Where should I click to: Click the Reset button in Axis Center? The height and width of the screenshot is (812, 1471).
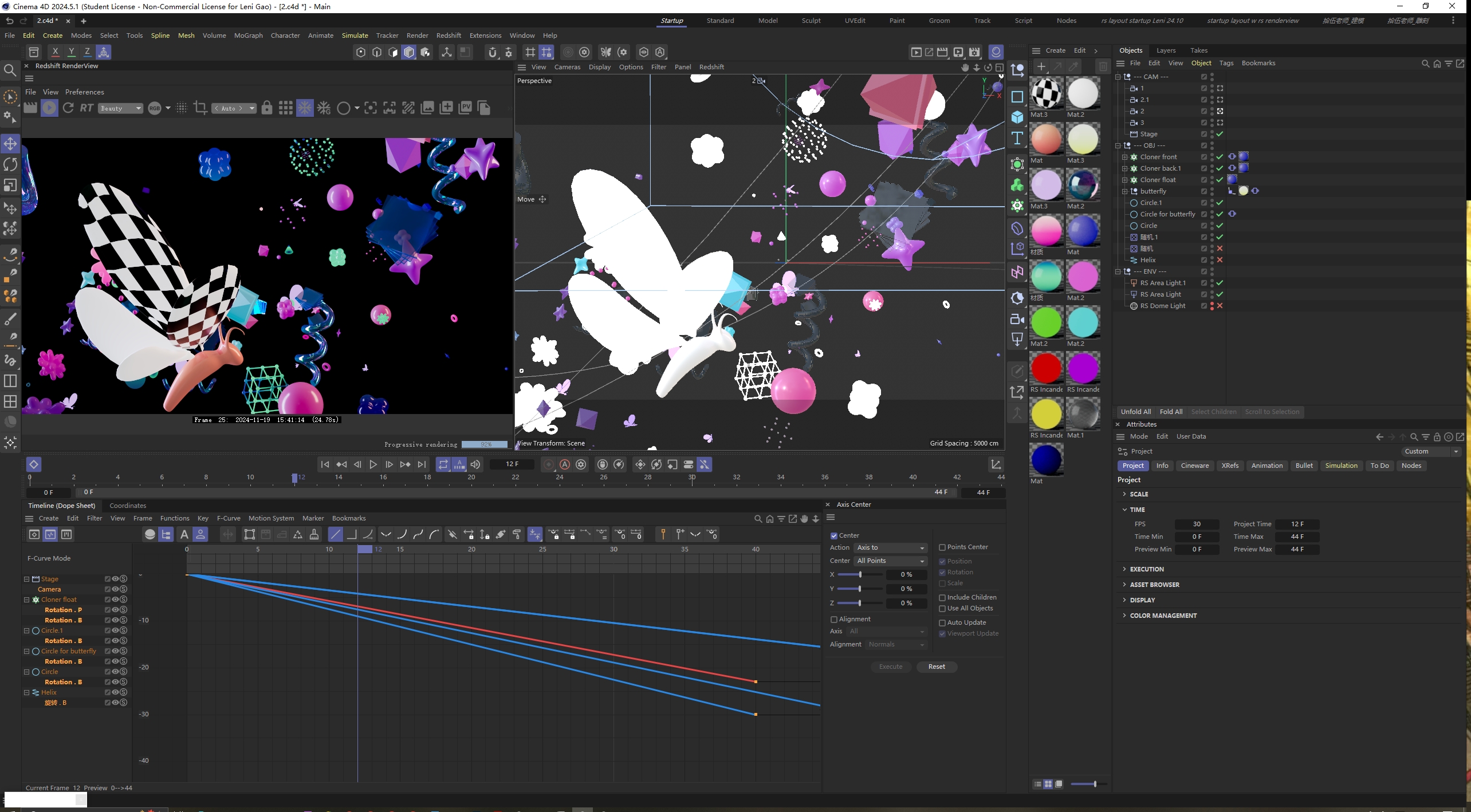pyautogui.click(x=937, y=667)
